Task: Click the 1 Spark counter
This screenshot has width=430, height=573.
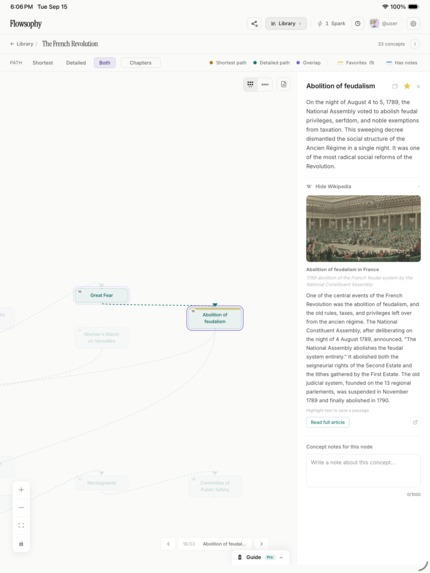Action: (x=331, y=24)
